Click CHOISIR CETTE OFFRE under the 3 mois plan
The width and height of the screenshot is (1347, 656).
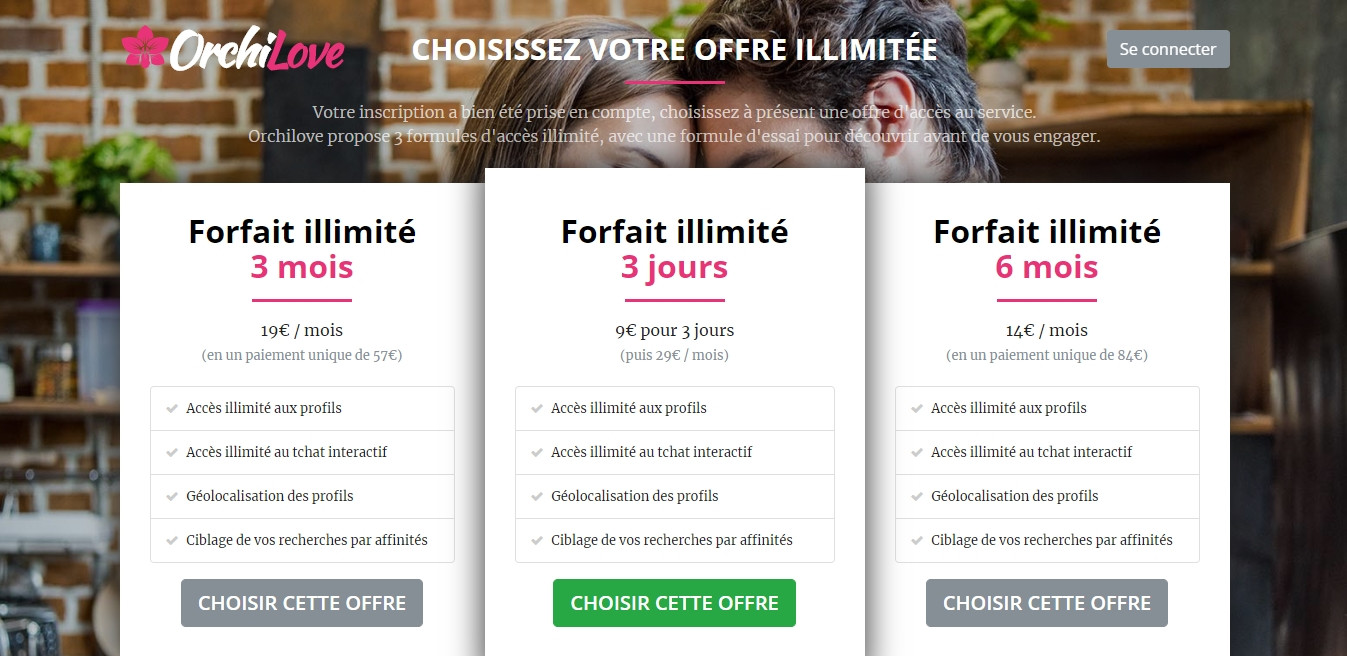click(302, 603)
